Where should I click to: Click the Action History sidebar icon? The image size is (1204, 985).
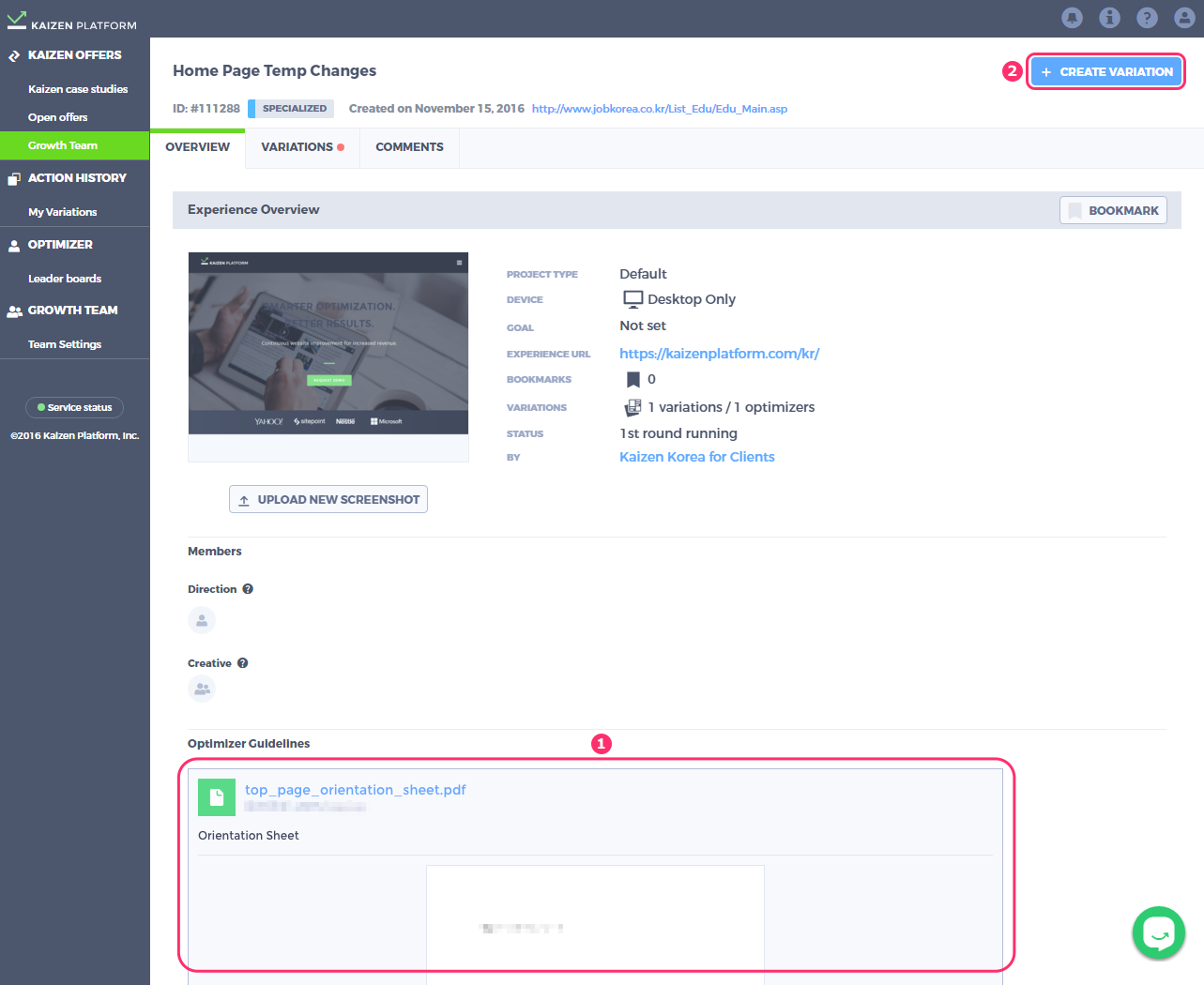[x=14, y=178]
